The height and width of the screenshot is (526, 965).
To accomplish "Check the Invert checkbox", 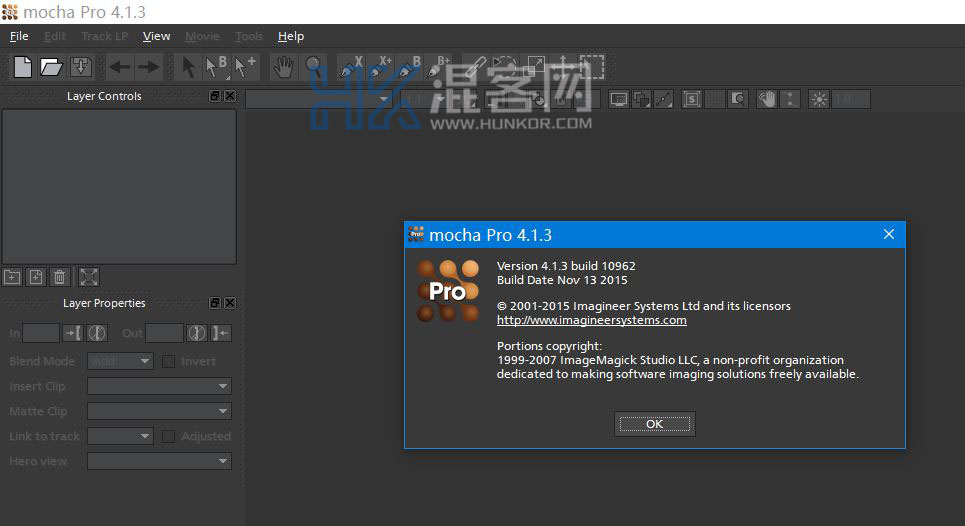I will [x=168, y=361].
